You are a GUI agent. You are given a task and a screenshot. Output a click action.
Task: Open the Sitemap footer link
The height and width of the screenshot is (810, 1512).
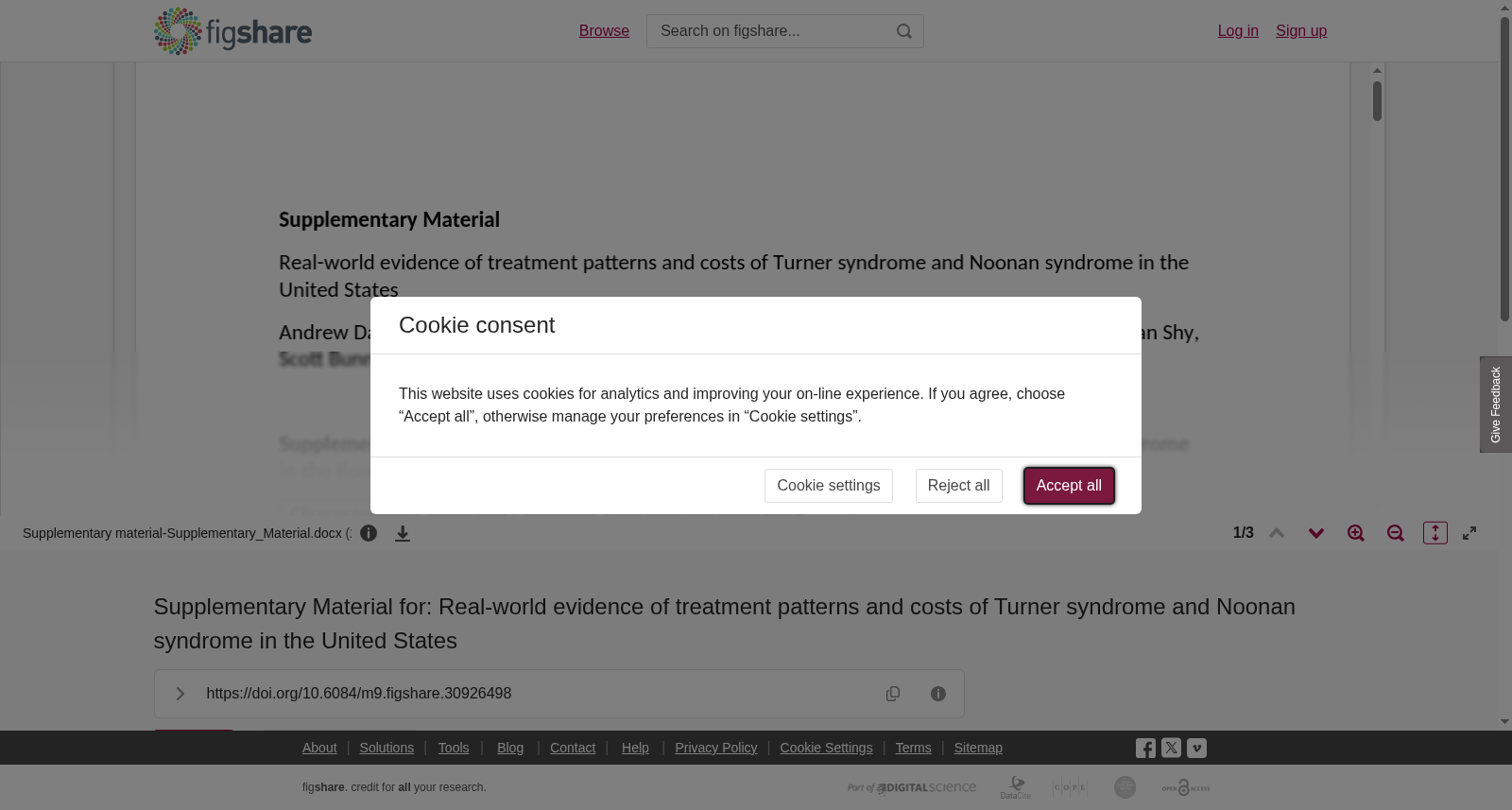point(978,748)
